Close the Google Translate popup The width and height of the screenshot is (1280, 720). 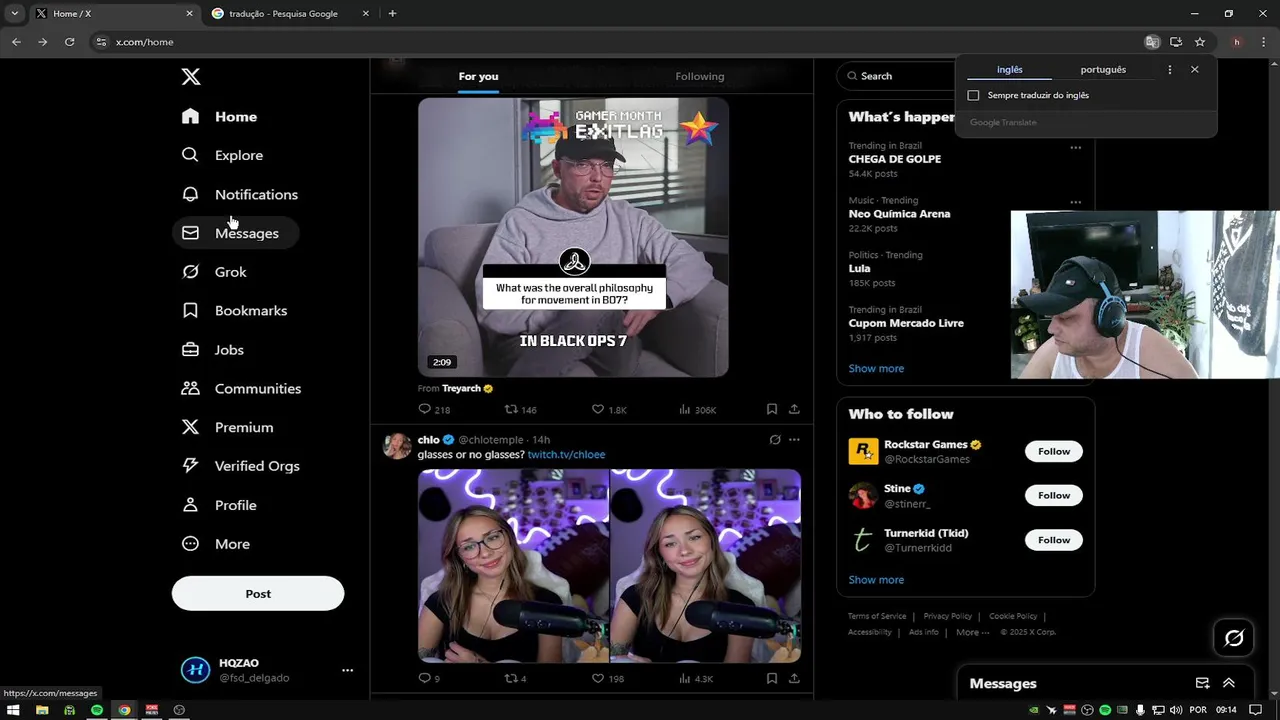[1194, 70]
